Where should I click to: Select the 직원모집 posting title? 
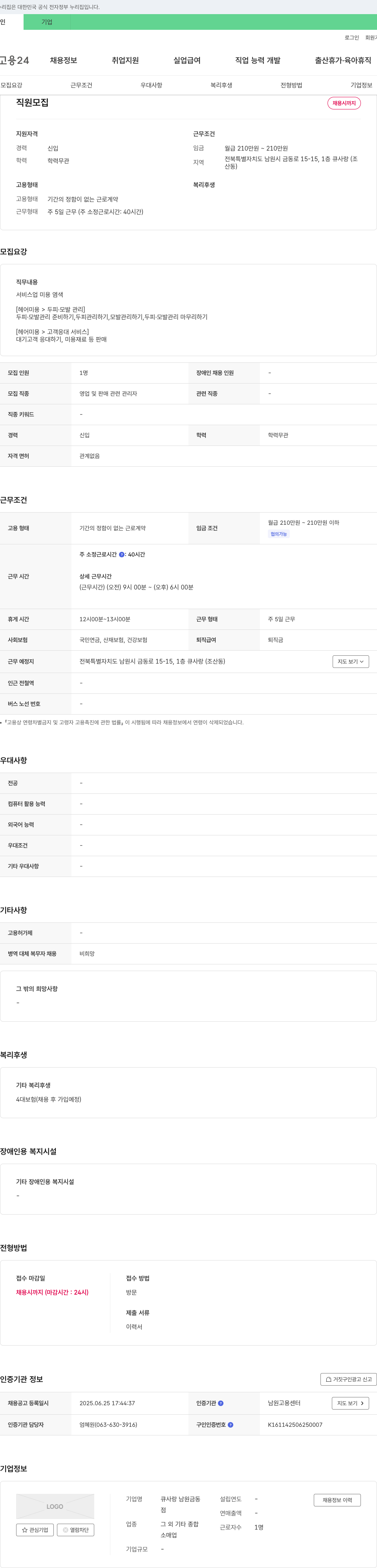coord(32,103)
